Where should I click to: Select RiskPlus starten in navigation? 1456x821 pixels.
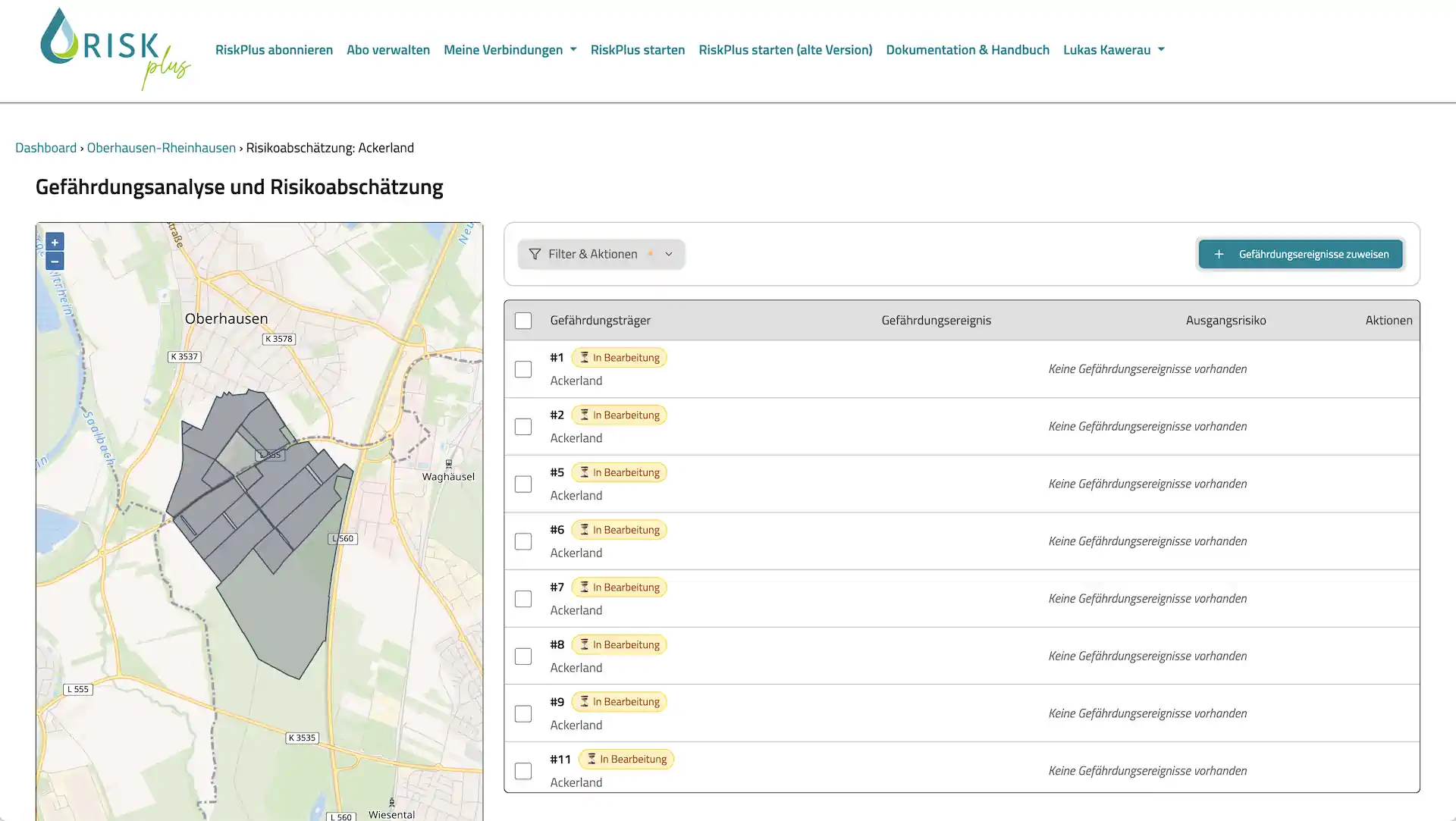[x=638, y=50]
